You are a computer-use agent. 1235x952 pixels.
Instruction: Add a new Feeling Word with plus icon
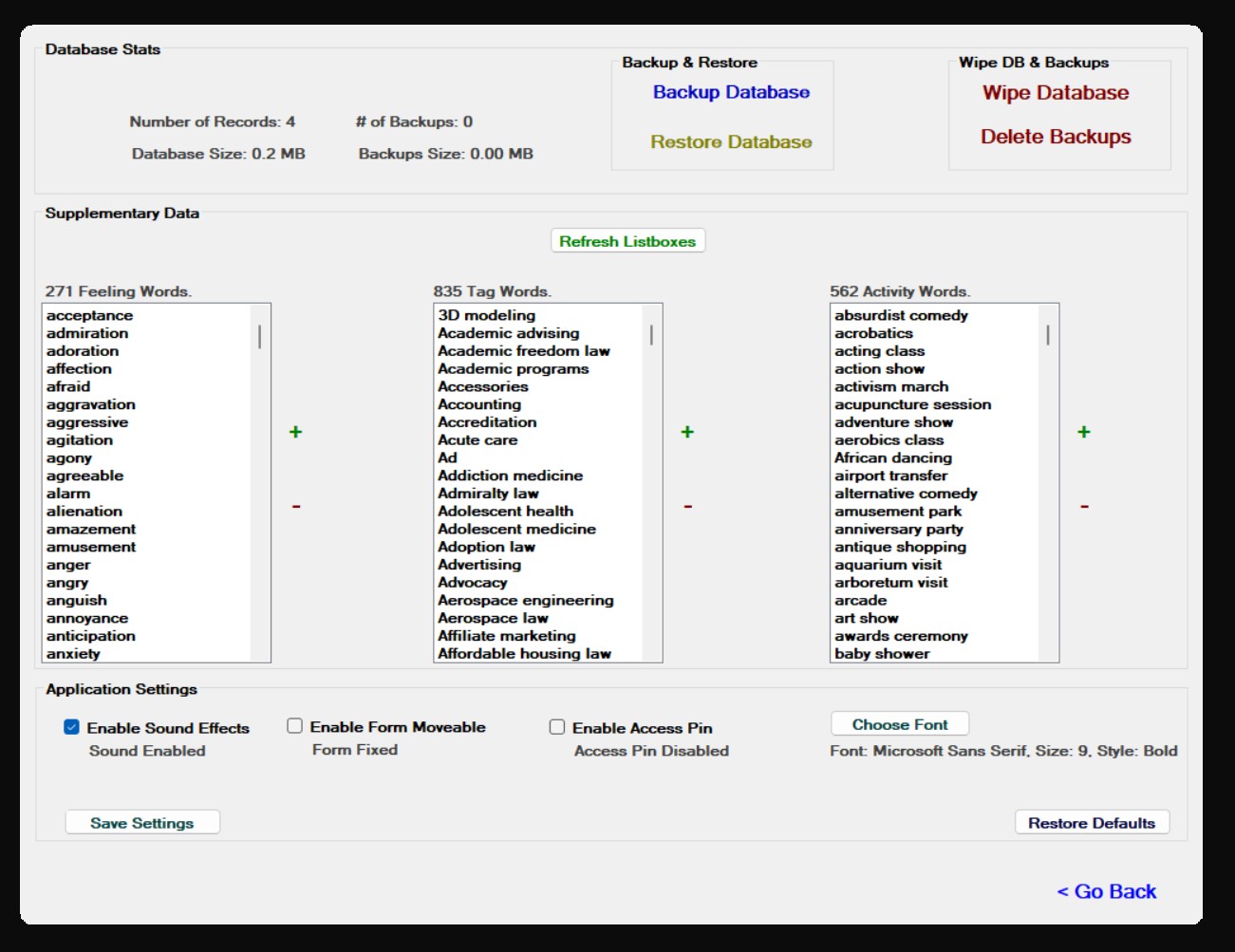point(295,432)
